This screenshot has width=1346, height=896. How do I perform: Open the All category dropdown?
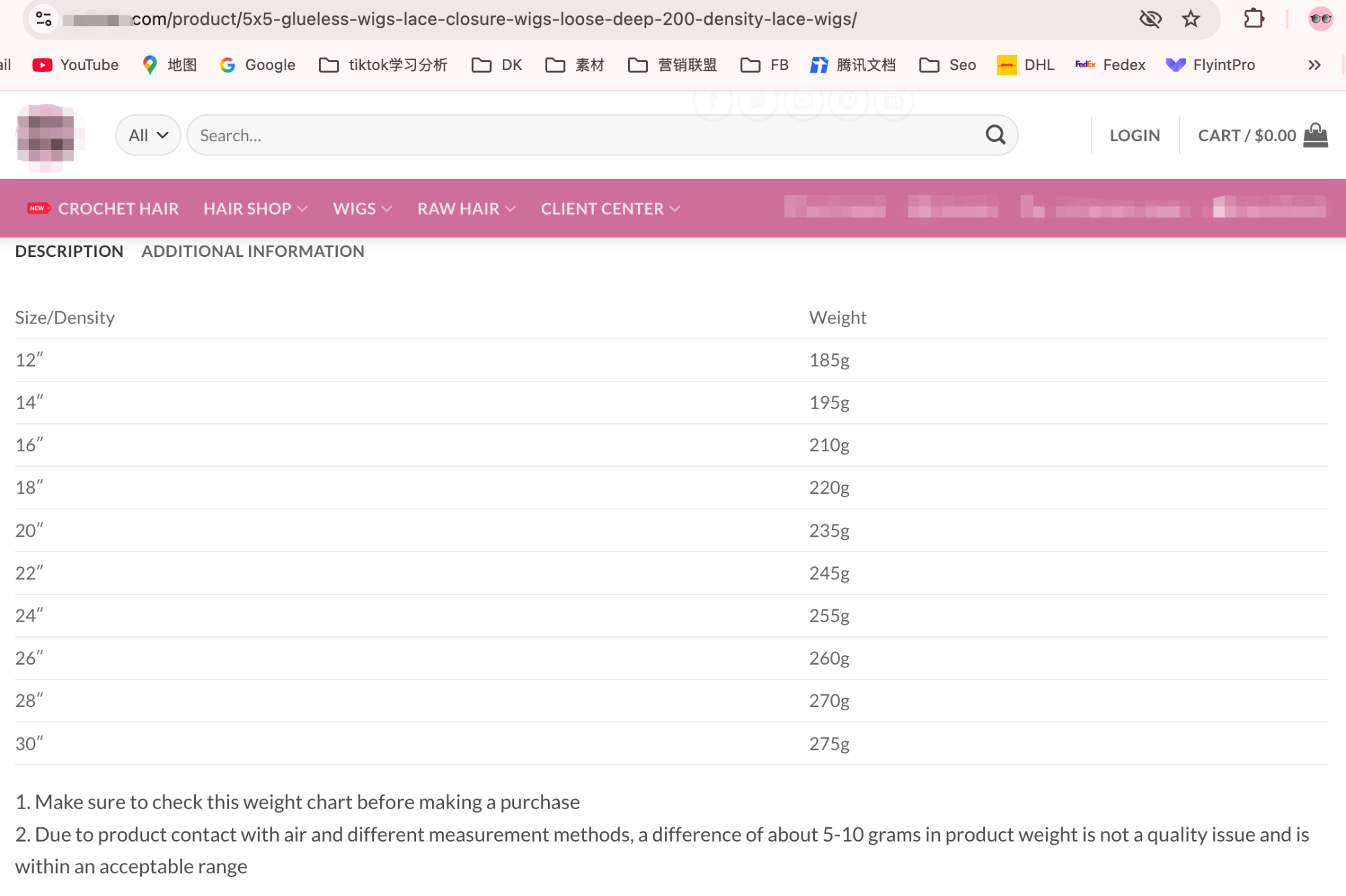click(x=148, y=135)
